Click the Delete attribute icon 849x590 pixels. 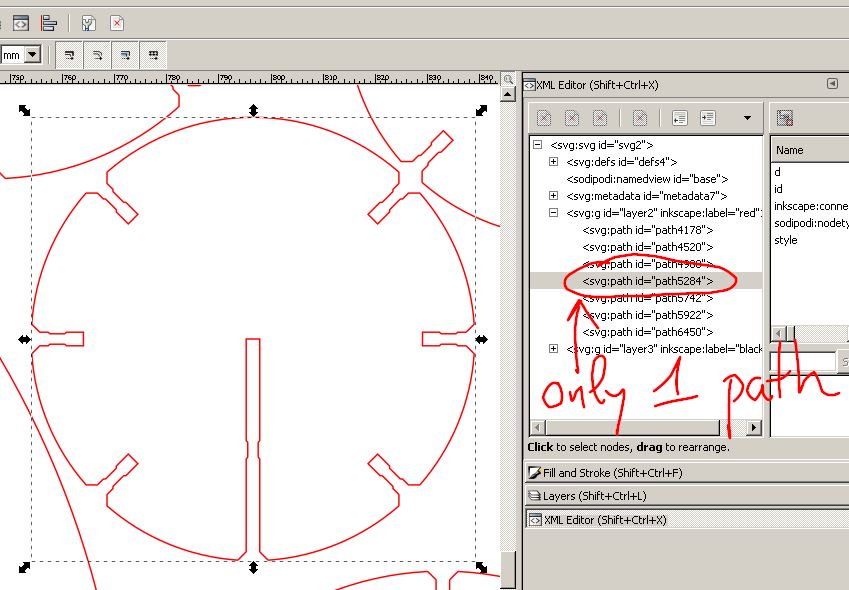(785, 117)
